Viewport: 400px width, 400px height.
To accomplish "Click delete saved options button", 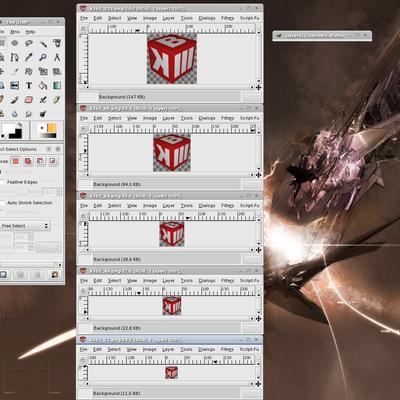I will pyautogui.click(x=37, y=275).
